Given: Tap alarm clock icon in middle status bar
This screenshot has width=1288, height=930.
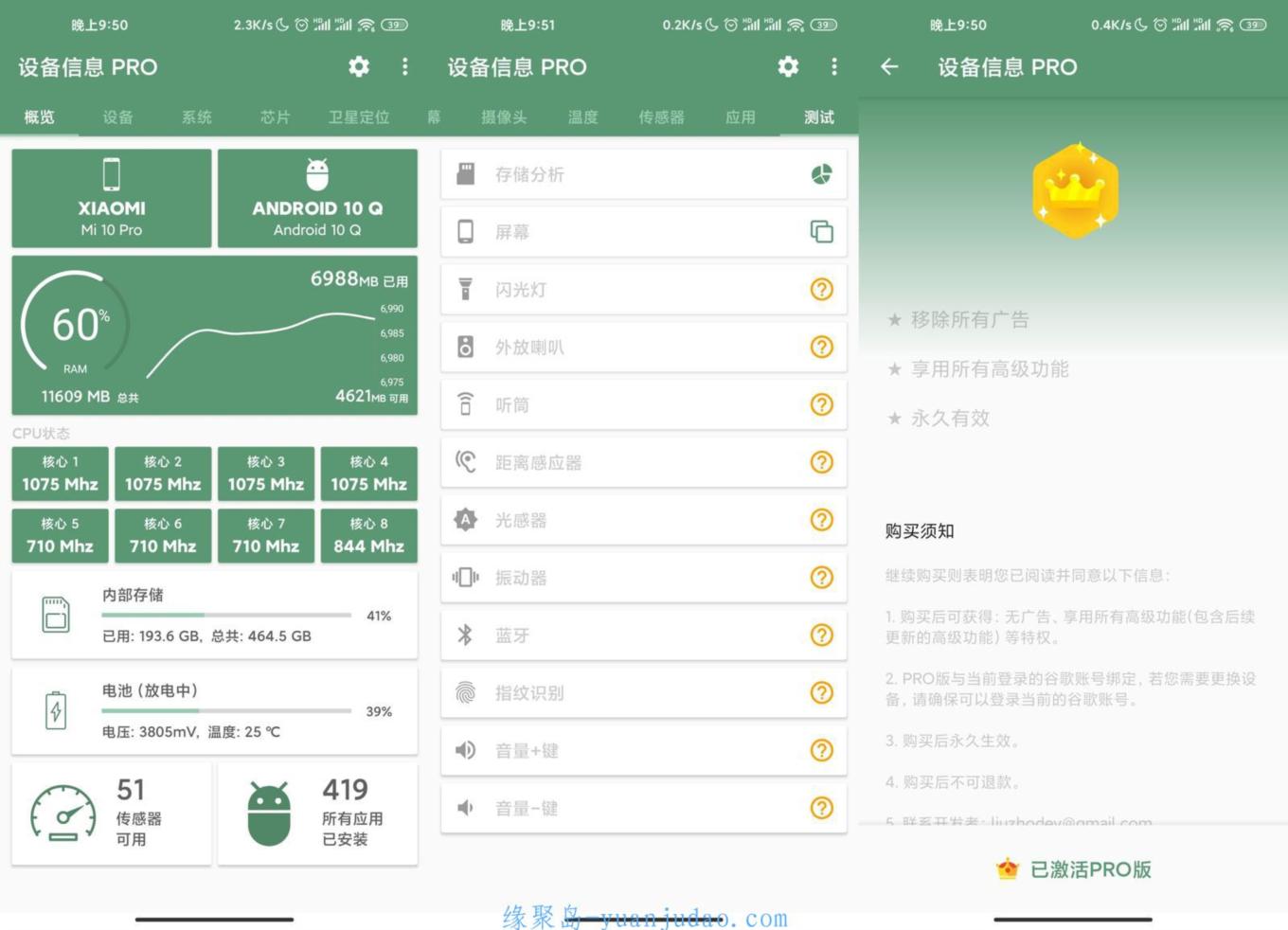Looking at the screenshot, I should pos(731,26).
